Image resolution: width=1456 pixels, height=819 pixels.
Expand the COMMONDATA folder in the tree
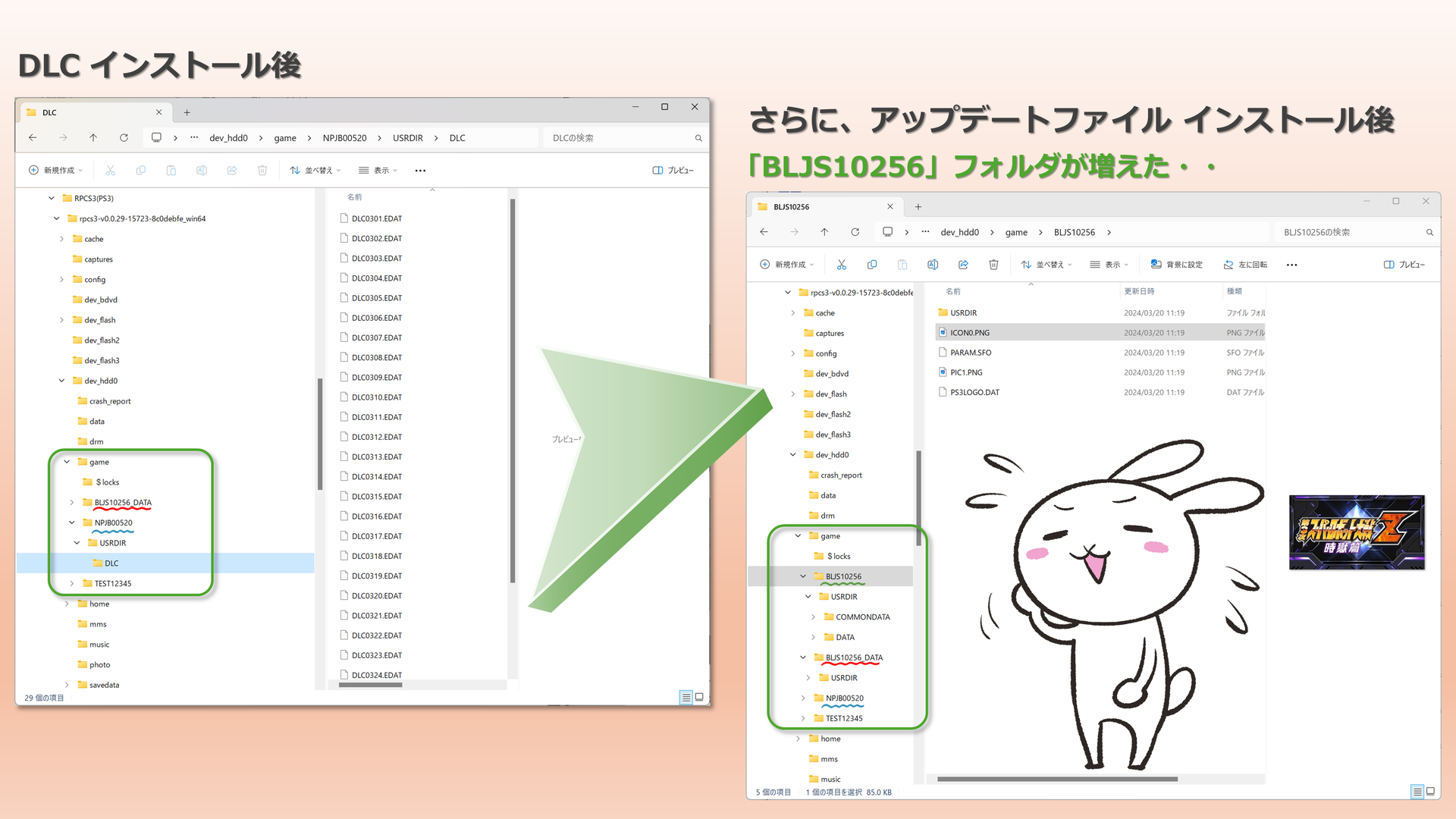(814, 617)
